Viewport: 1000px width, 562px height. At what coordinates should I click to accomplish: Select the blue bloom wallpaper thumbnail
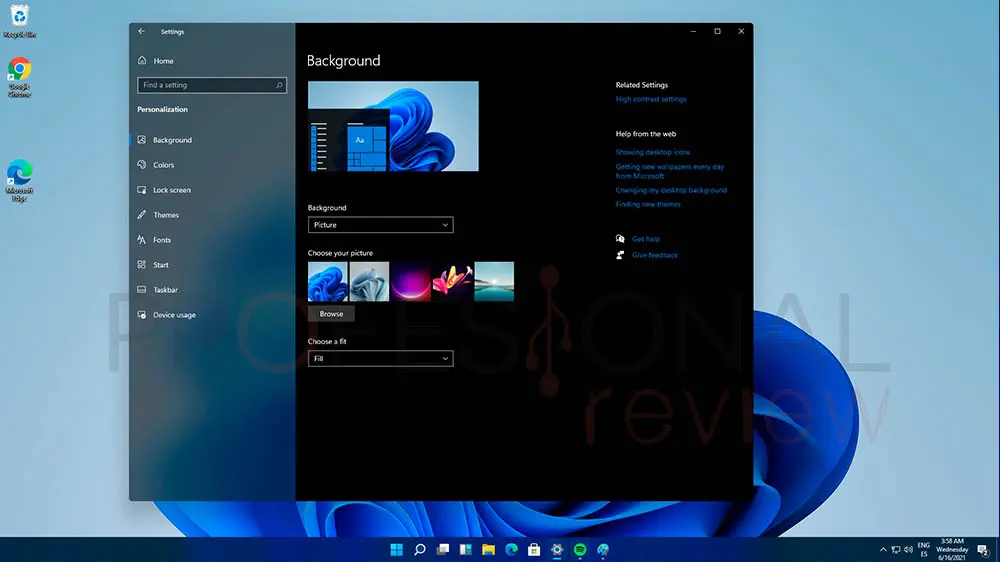[x=328, y=281]
